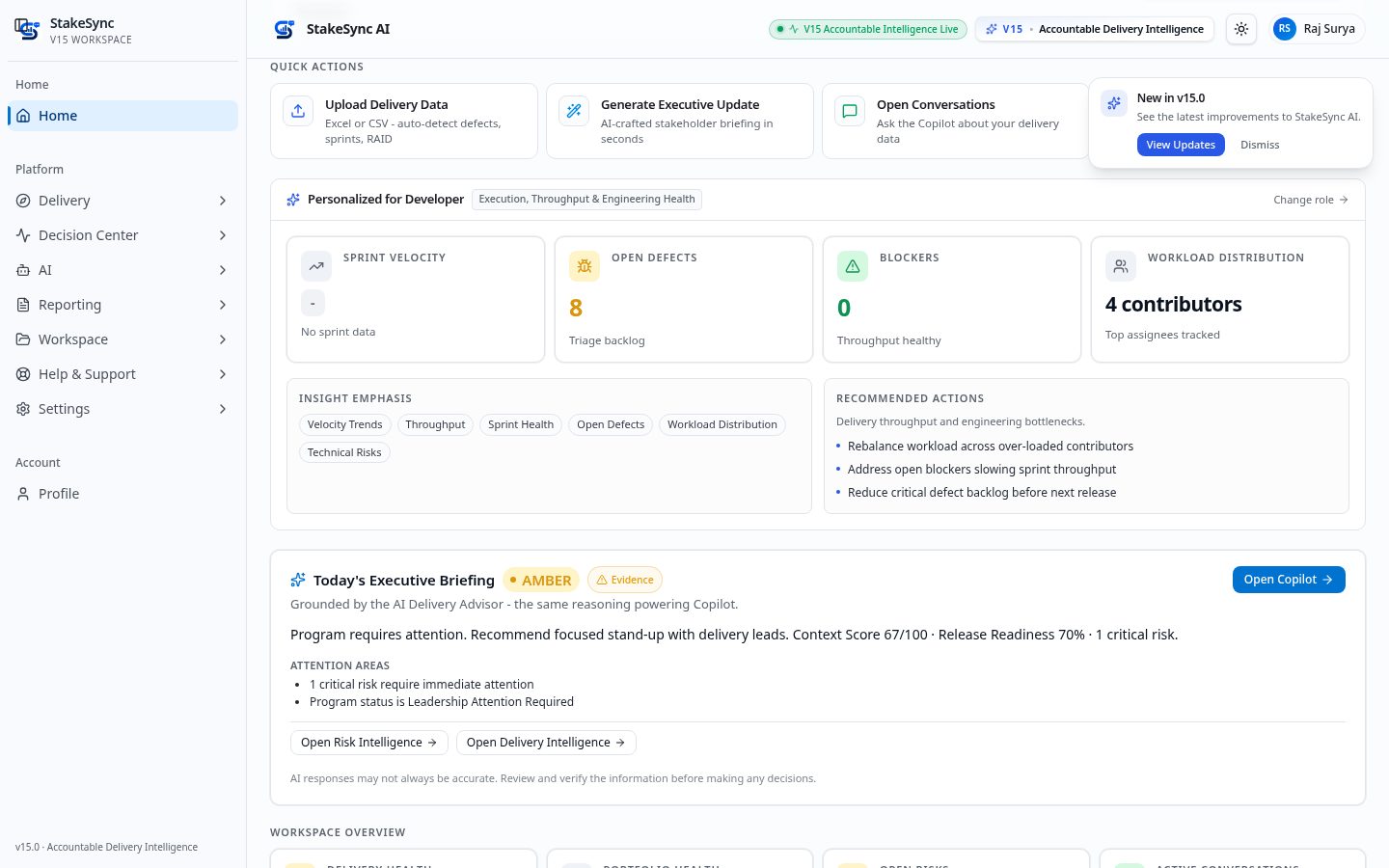Image resolution: width=1389 pixels, height=868 pixels.
Task: Click the Generate Executive Update wand icon
Action: 574,111
